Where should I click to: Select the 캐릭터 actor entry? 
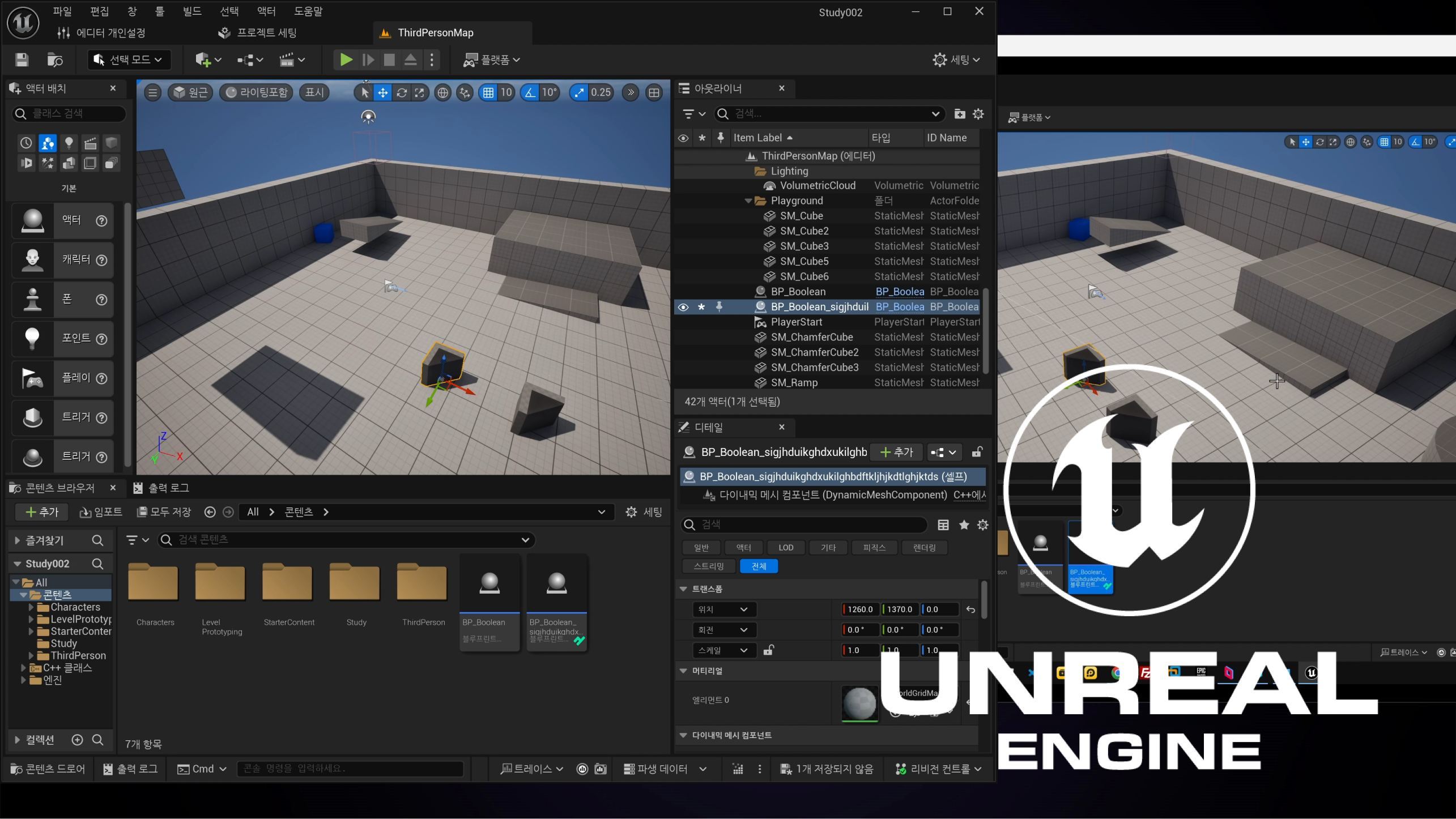click(63, 260)
